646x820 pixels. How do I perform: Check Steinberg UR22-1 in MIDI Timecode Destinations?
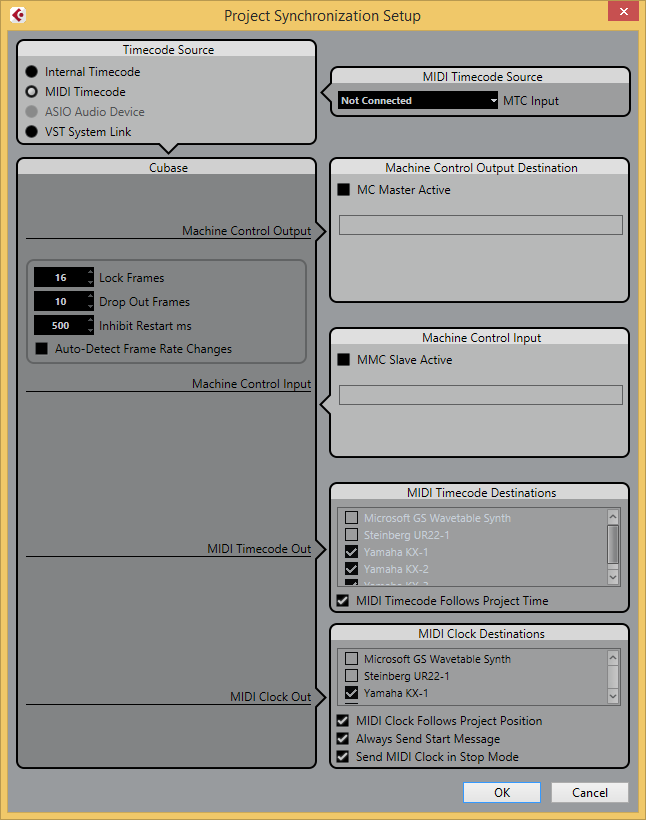pyautogui.click(x=352, y=534)
